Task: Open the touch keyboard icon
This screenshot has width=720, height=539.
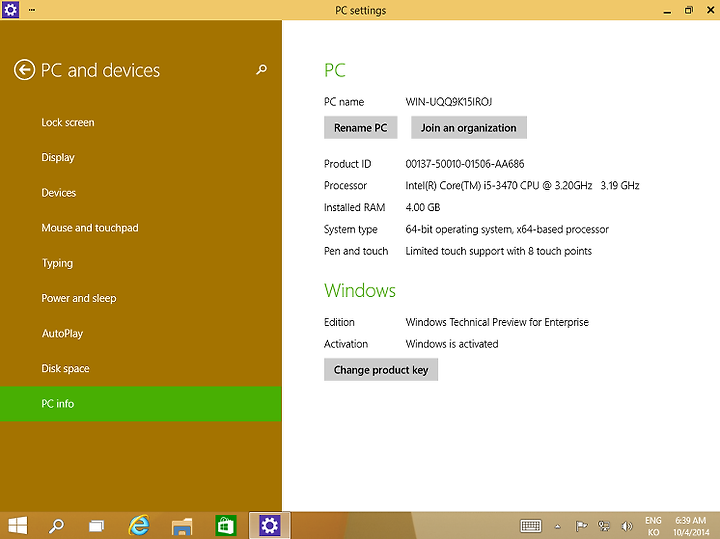Action: pyautogui.click(x=530, y=526)
